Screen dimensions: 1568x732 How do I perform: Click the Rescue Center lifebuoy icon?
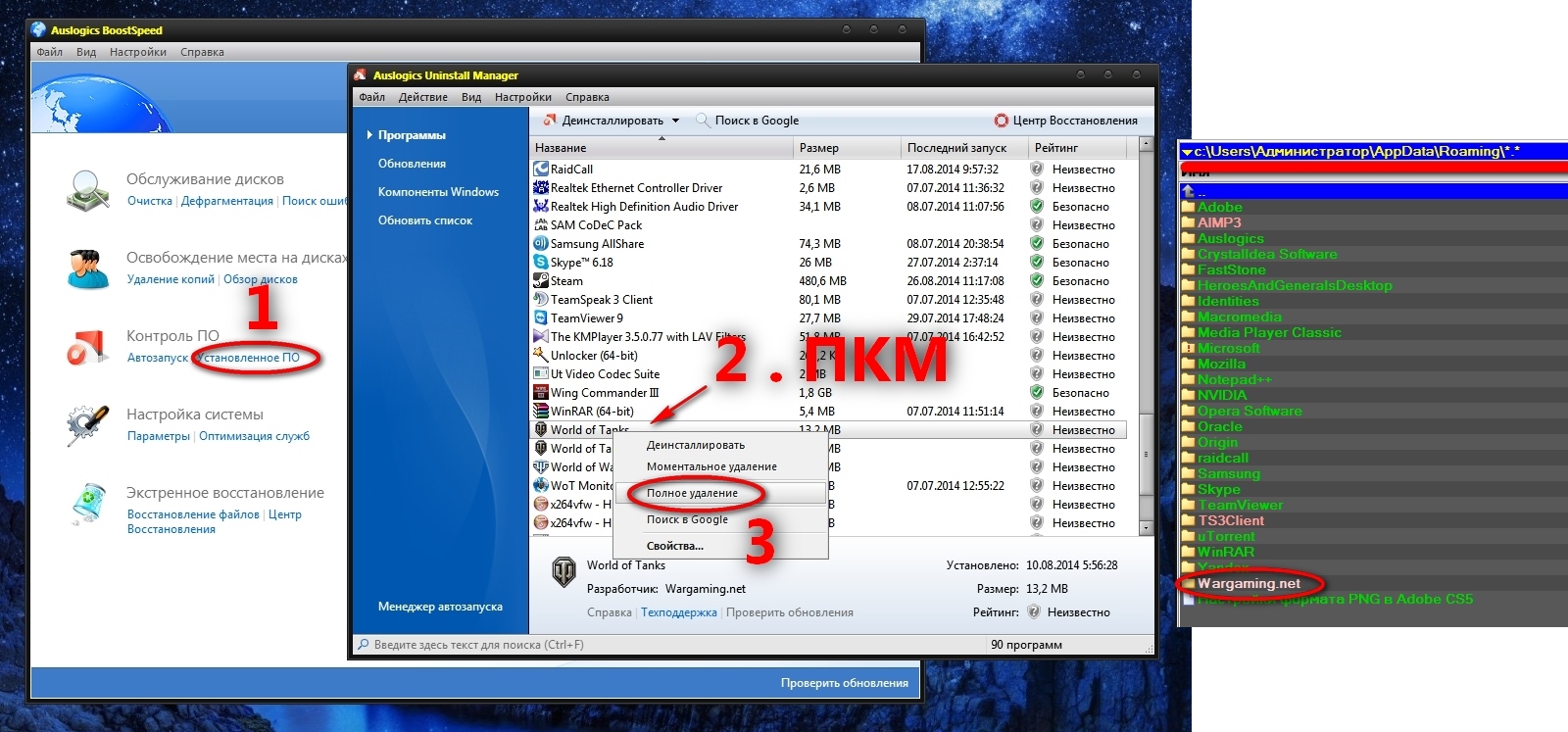point(1001,121)
